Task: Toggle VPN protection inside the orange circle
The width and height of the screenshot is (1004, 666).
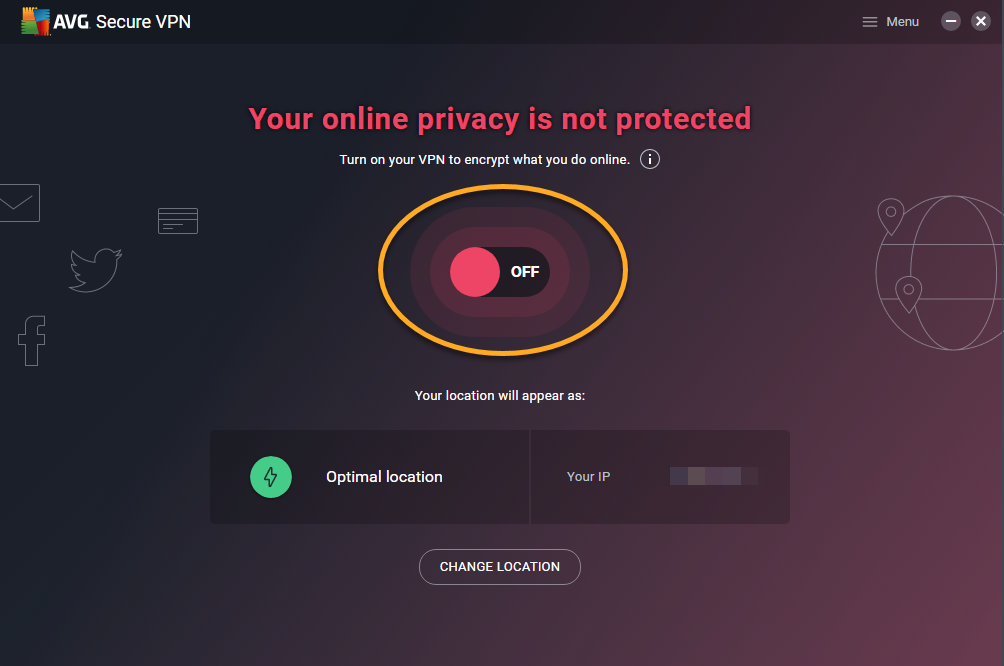Action: click(x=500, y=271)
